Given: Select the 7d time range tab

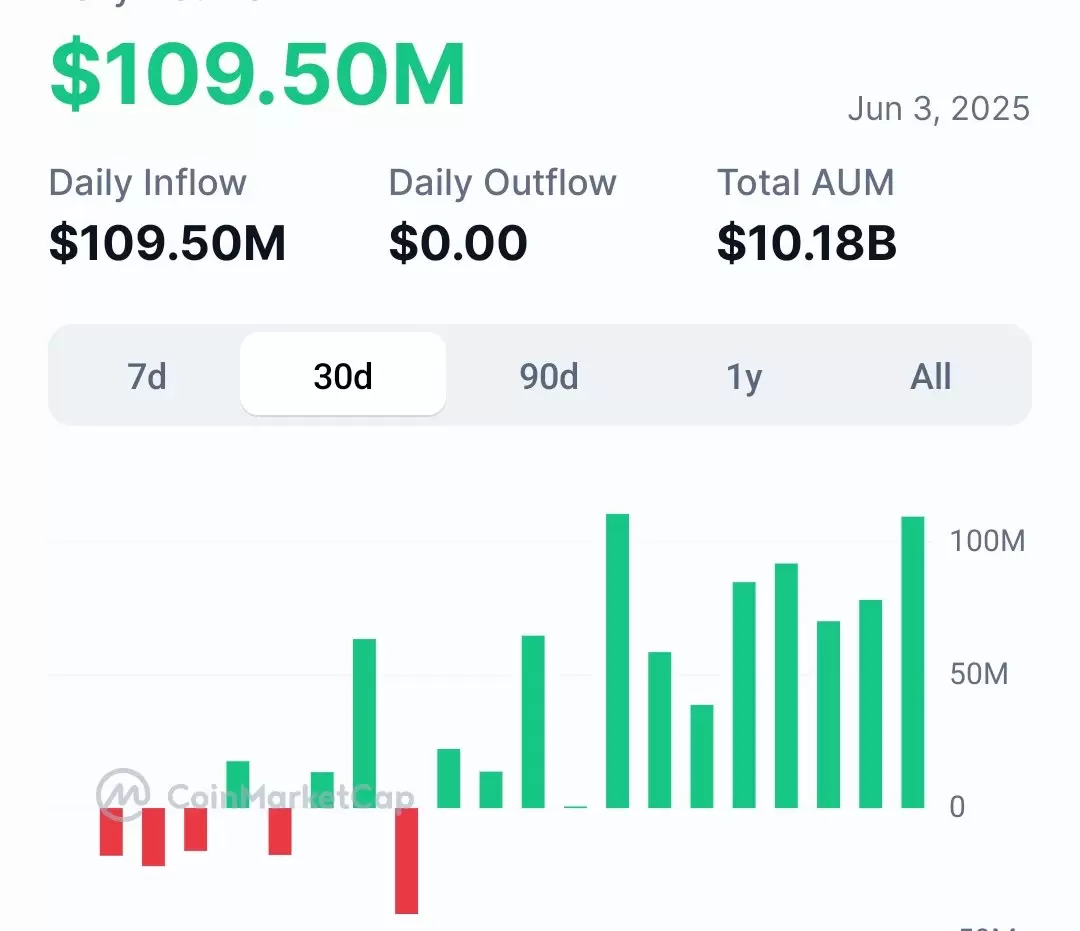Looking at the screenshot, I should coord(147,376).
